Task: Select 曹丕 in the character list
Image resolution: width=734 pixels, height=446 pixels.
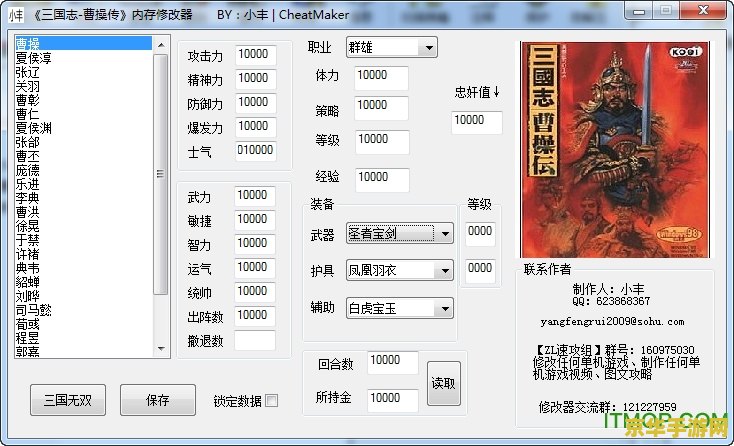Action: pyautogui.click(x=83, y=156)
